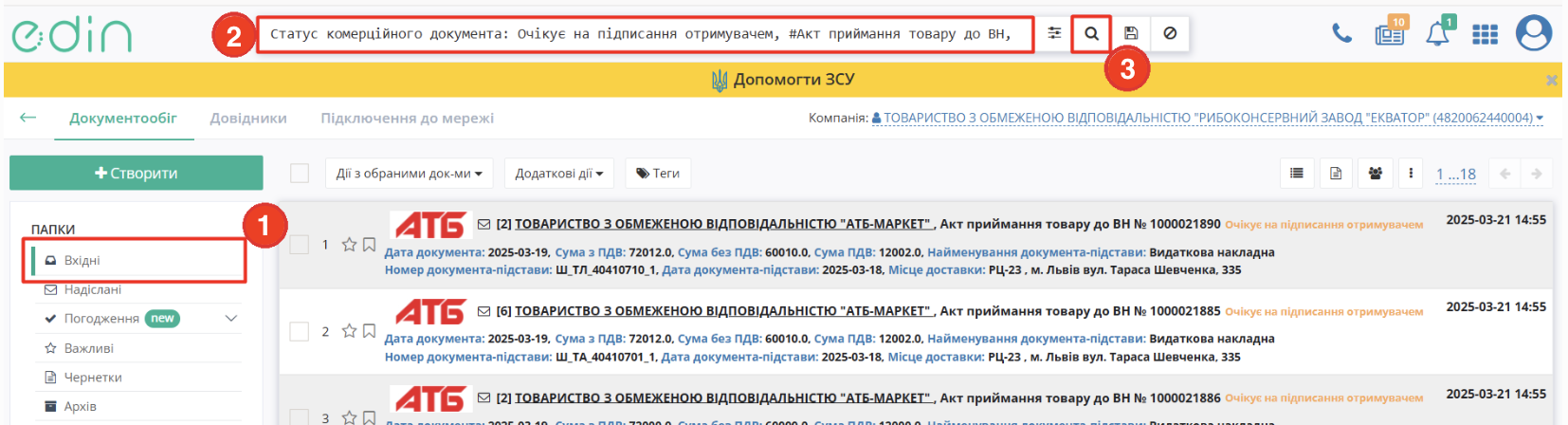Click into the search filter field

point(645,34)
